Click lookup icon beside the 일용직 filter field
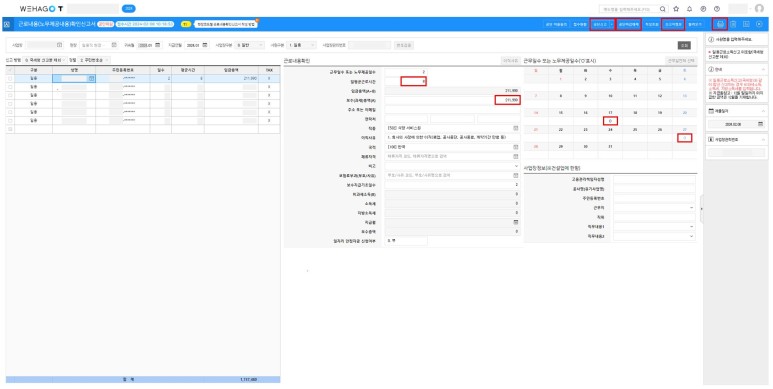Image resolution: width=773 pixels, height=389 pixels. point(114,45)
